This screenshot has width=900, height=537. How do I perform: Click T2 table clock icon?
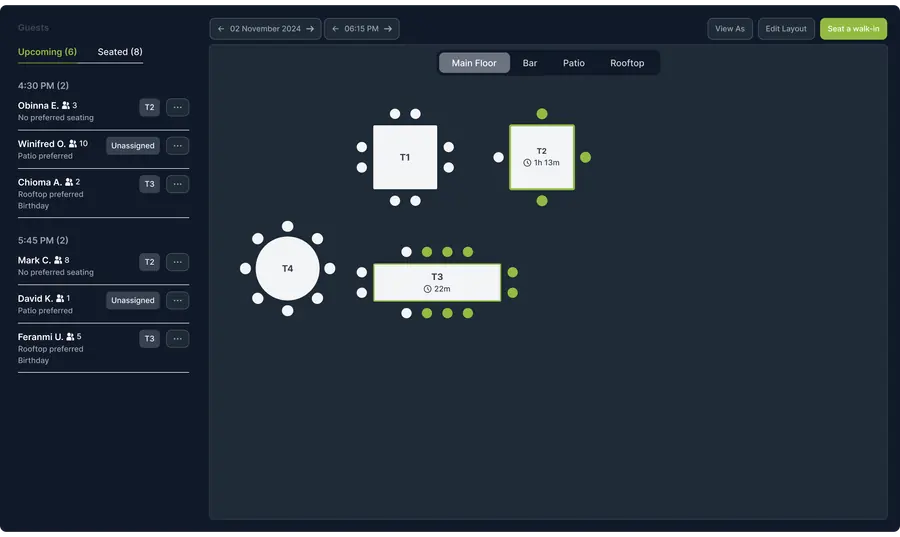click(527, 163)
